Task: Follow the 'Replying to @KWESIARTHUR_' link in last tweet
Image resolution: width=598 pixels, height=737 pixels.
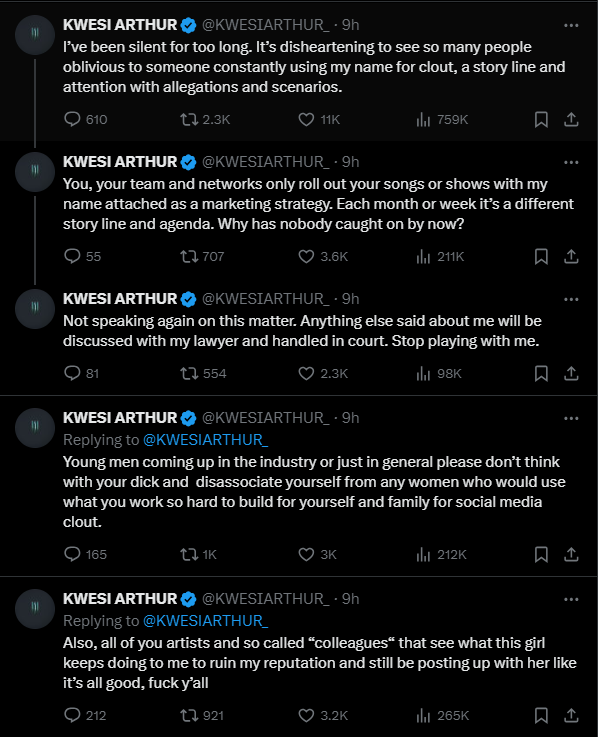Action: pos(205,621)
